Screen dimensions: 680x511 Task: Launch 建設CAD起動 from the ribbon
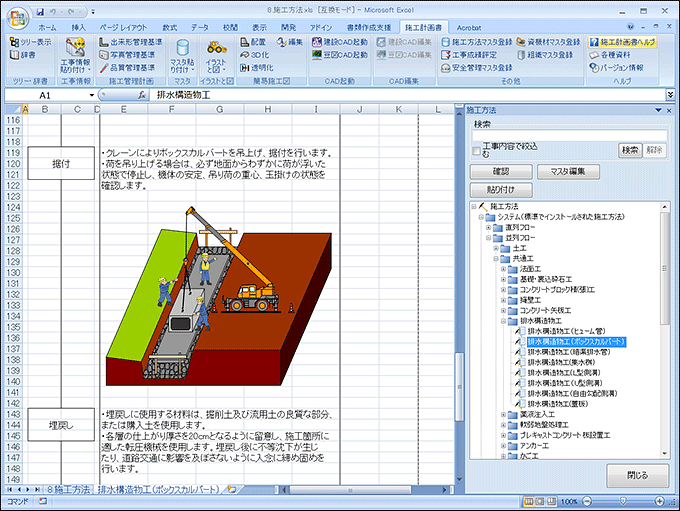(x=317, y=42)
